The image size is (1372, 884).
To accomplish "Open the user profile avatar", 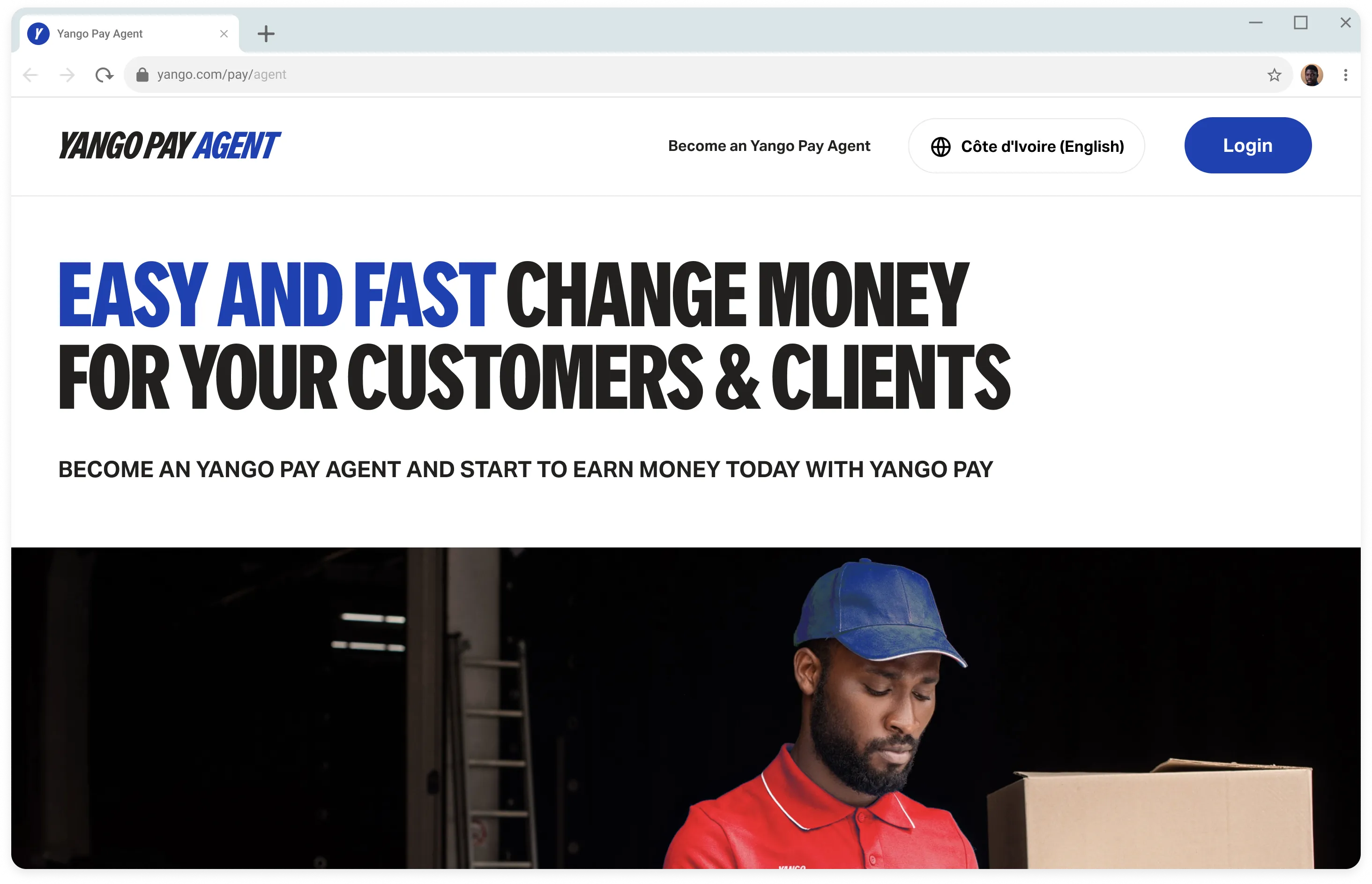I will pyautogui.click(x=1312, y=75).
